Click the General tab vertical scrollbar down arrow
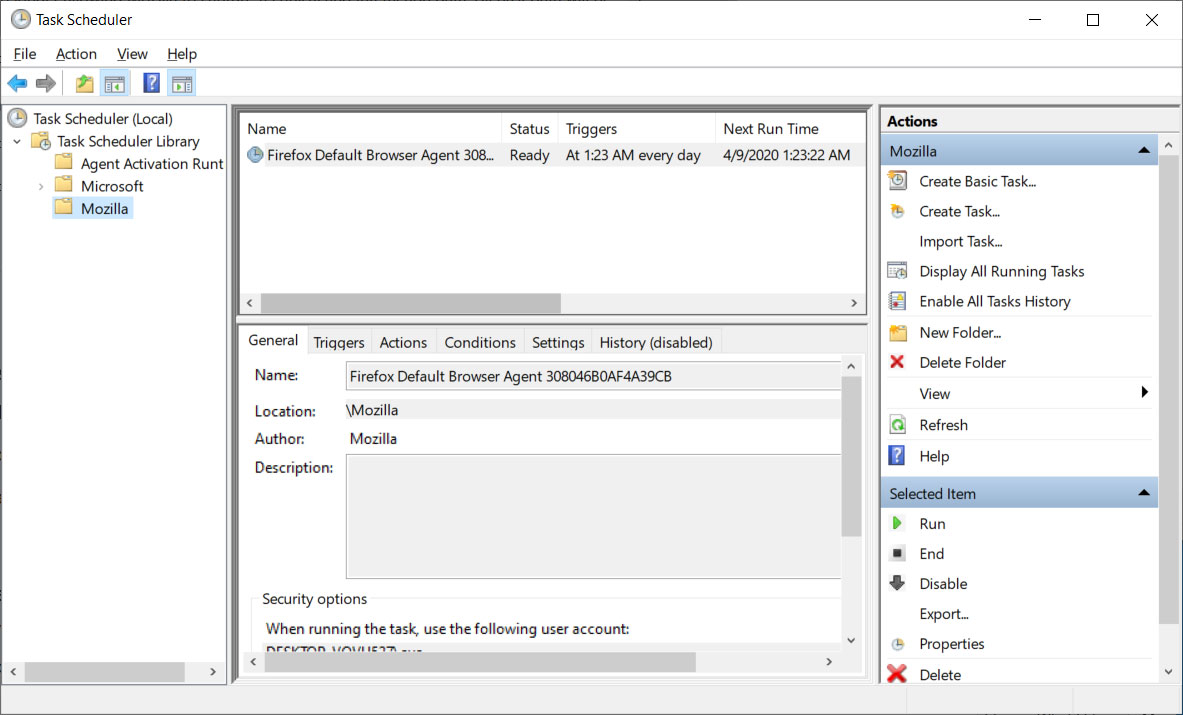This screenshot has width=1183, height=715. coord(851,640)
